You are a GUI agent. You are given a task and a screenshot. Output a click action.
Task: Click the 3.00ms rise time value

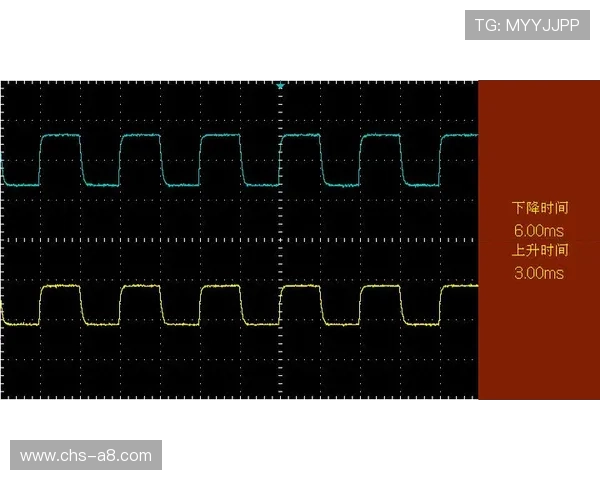[x=539, y=272]
